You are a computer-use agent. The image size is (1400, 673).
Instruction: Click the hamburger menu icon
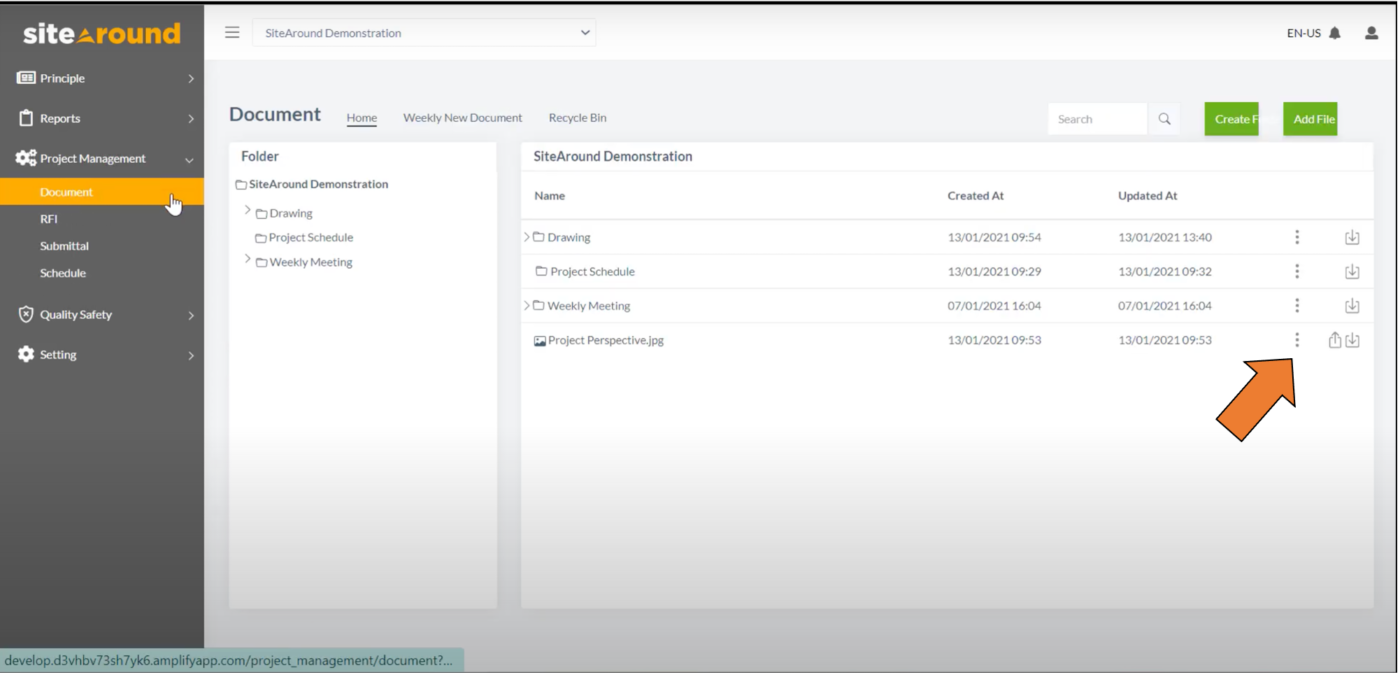(x=231, y=31)
